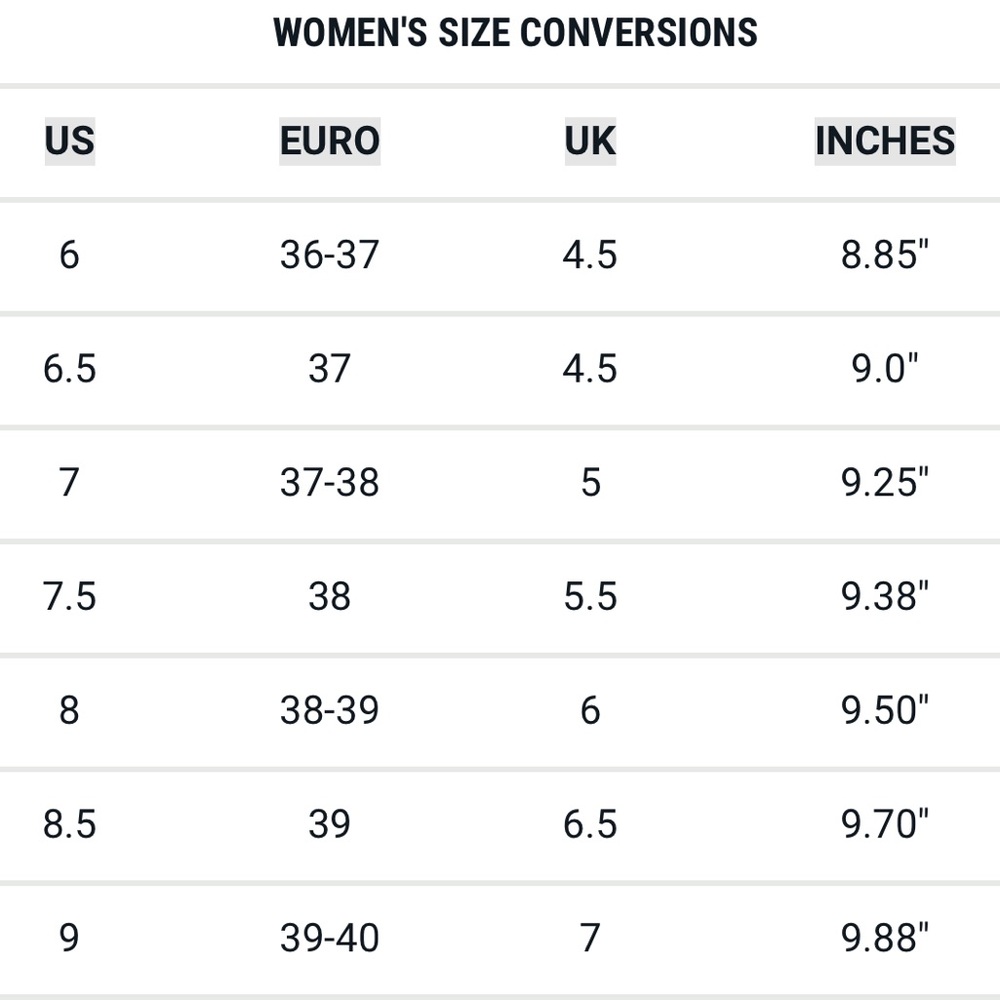1000x1000 pixels.
Task: Click the 9.38" inches value
Action: pos(885,596)
